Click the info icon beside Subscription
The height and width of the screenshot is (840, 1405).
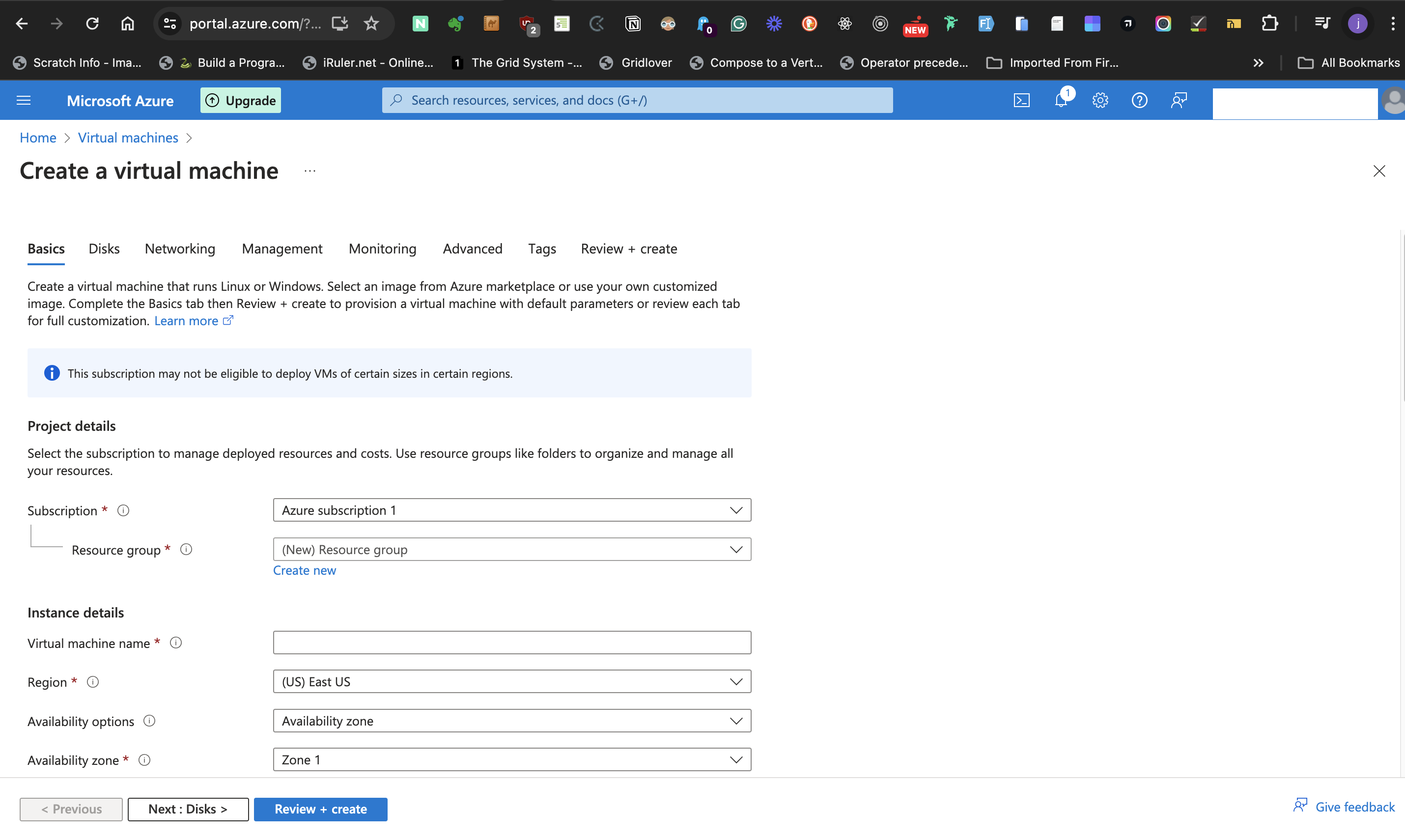click(123, 510)
